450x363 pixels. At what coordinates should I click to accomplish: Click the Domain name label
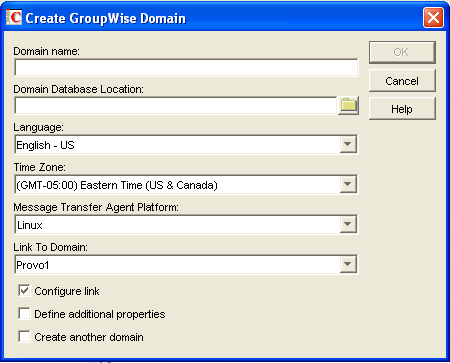[47, 51]
